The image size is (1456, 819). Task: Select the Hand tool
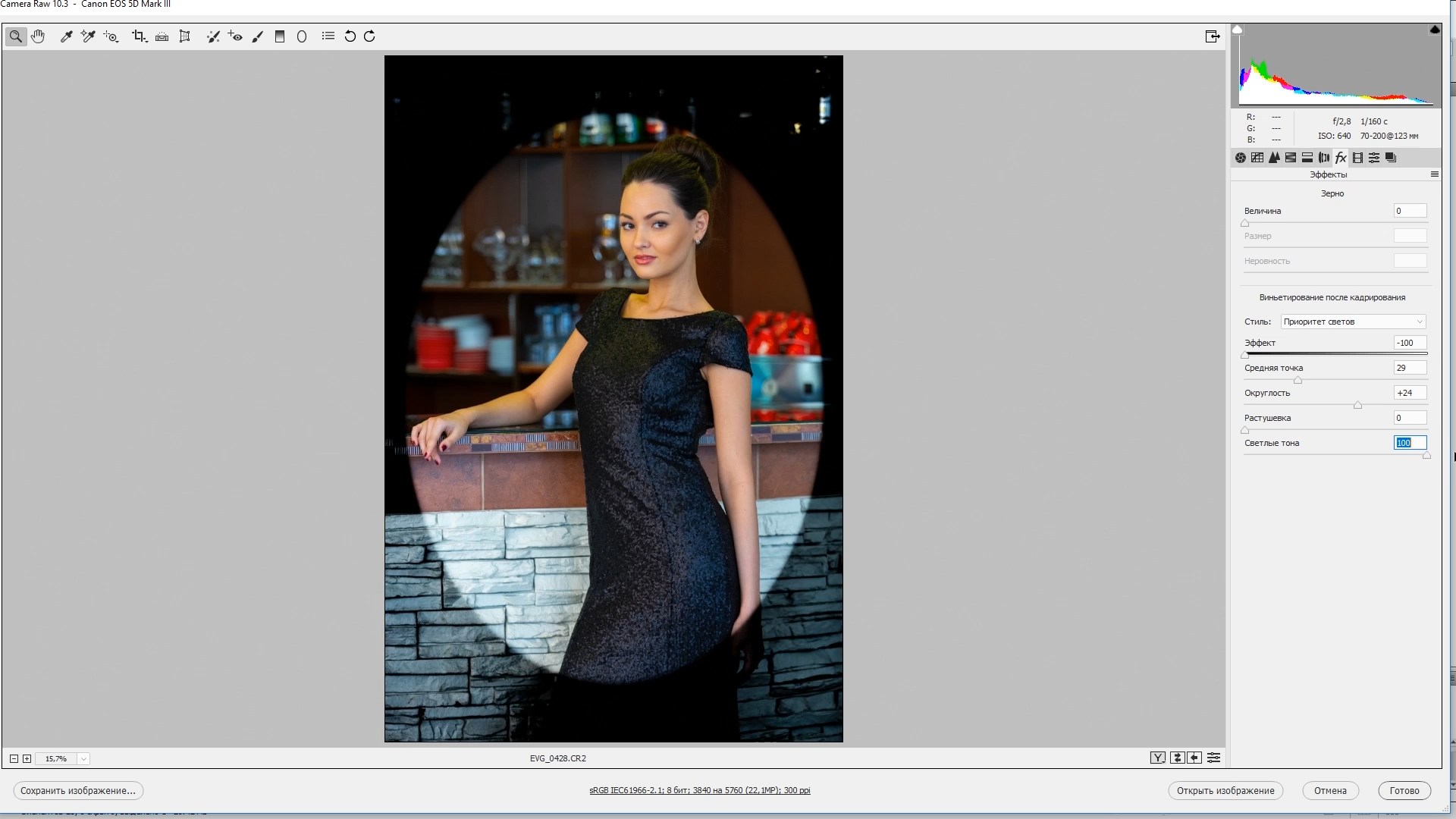[38, 36]
